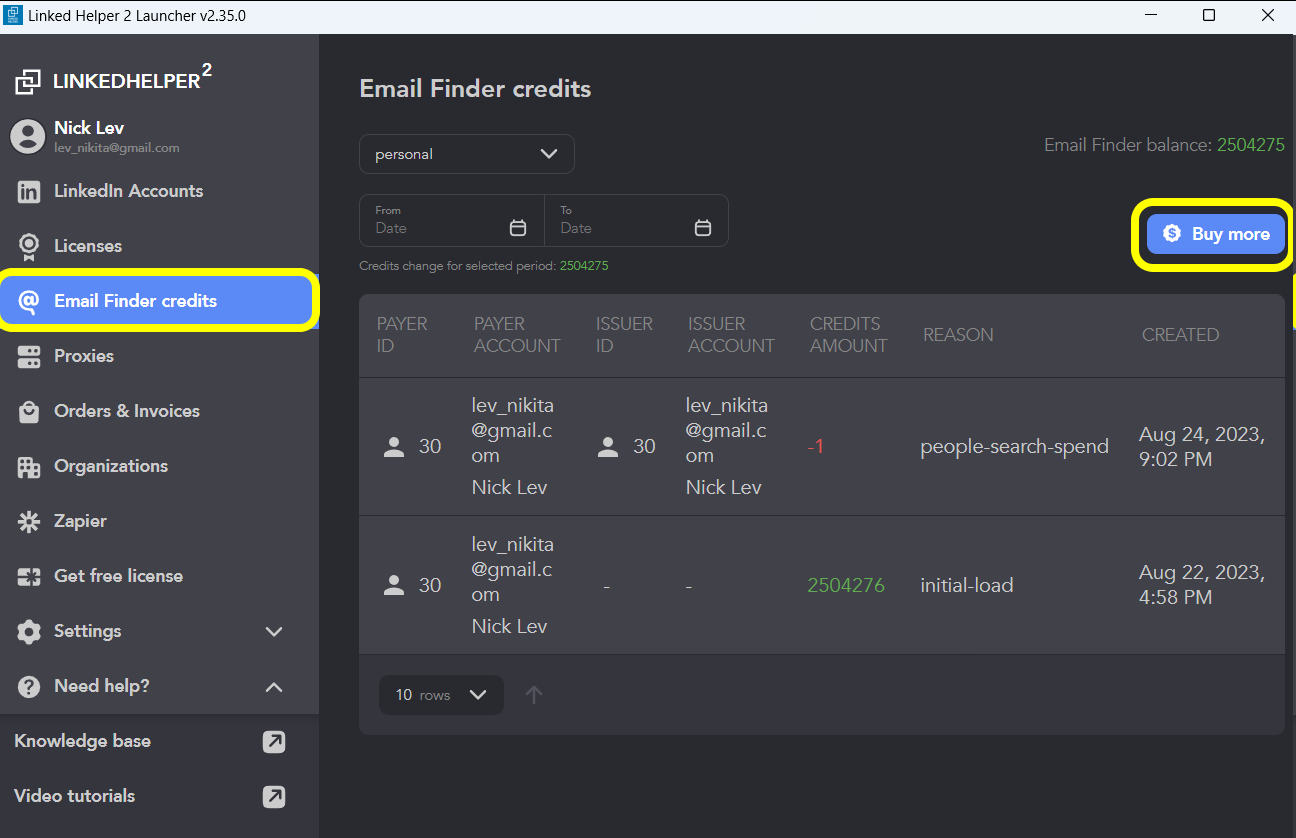1296x838 pixels.
Task: Click the Credits change for selected period text
Action: 483,266
